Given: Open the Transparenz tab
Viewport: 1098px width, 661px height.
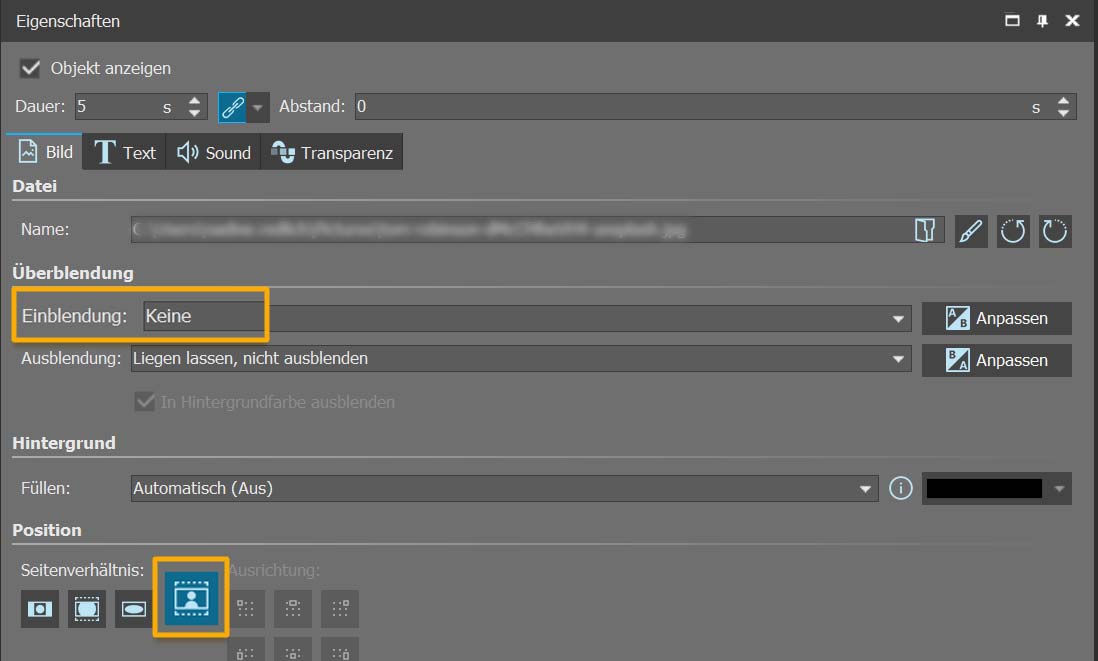Looking at the screenshot, I should point(333,153).
